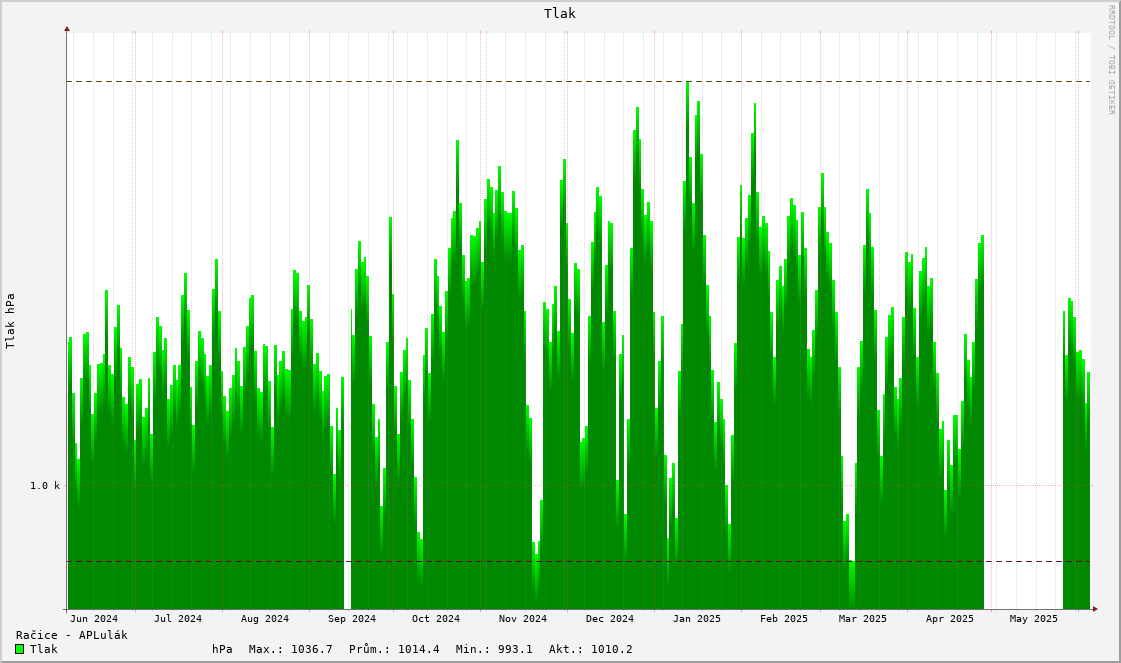Click the 'Račice - APLulák' station label
The image size is (1121, 663).
pos(71,635)
